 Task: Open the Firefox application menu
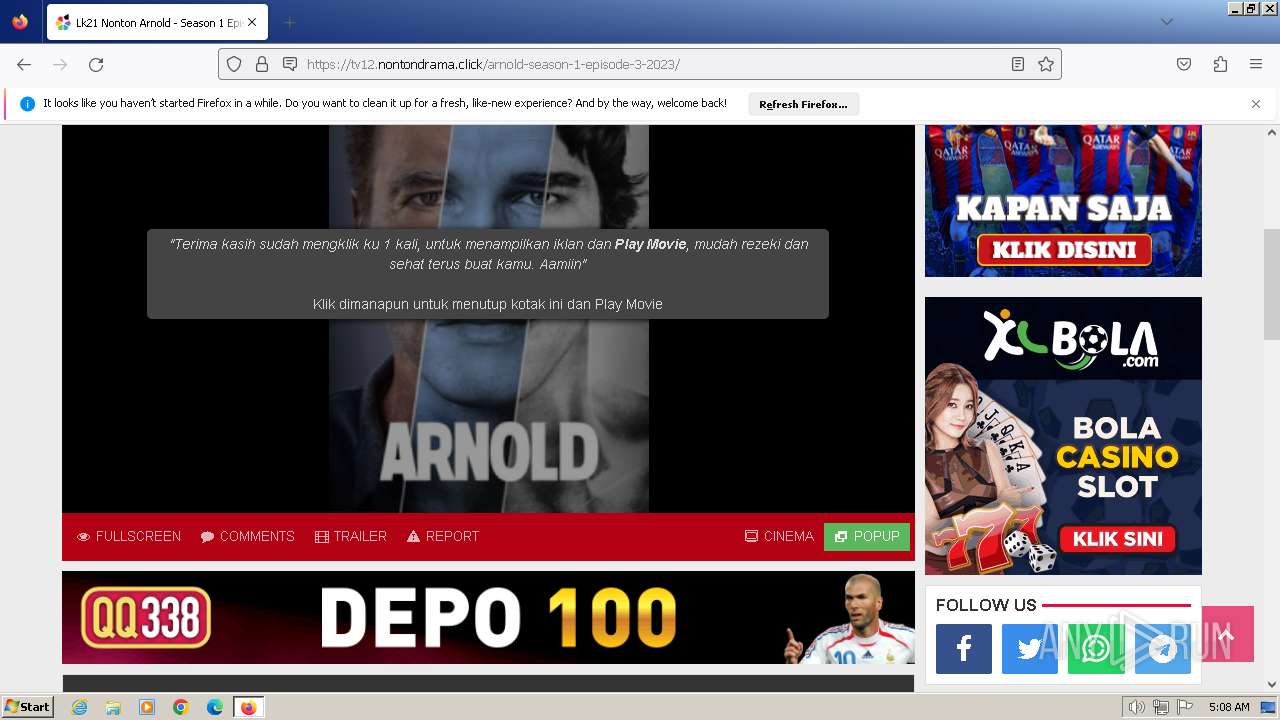point(1256,64)
